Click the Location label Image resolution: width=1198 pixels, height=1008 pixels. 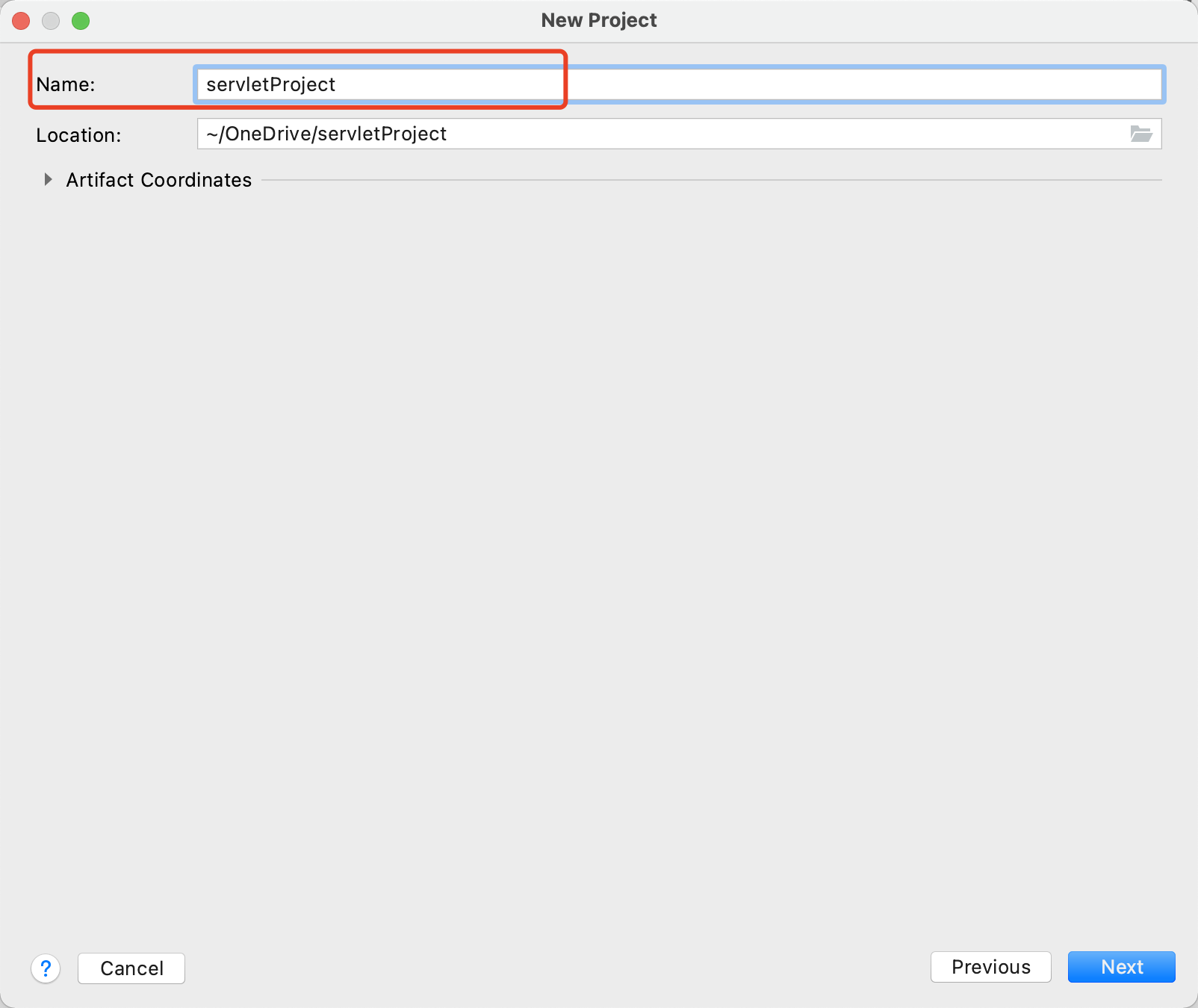(78, 134)
